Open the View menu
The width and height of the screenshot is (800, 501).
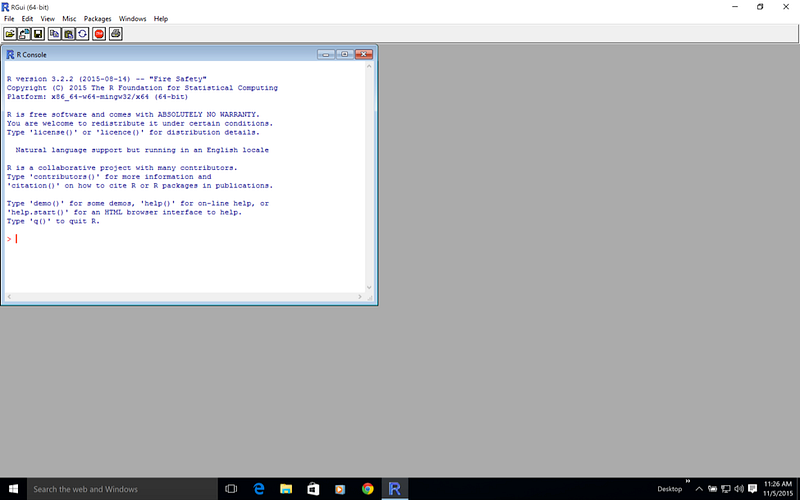click(47, 19)
